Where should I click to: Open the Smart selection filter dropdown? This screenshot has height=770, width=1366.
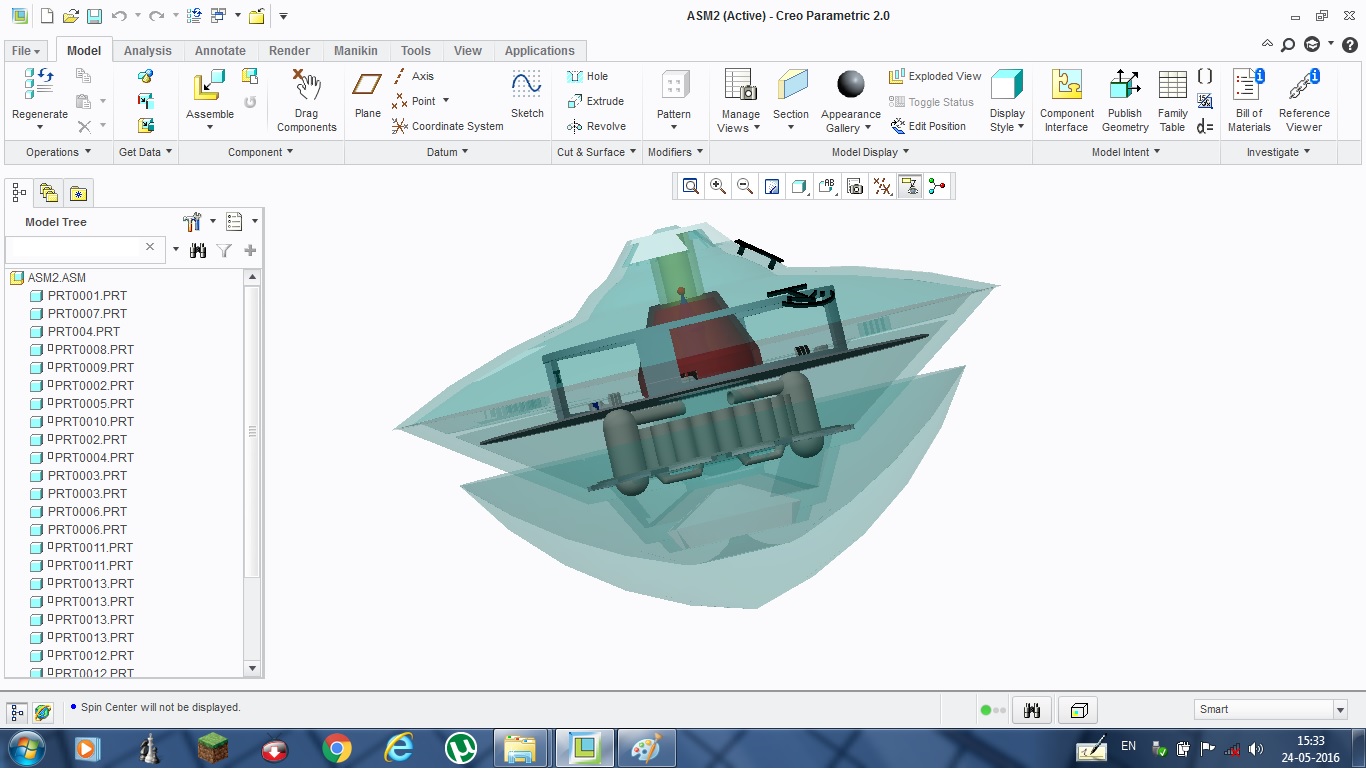click(x=1340, y=710)
